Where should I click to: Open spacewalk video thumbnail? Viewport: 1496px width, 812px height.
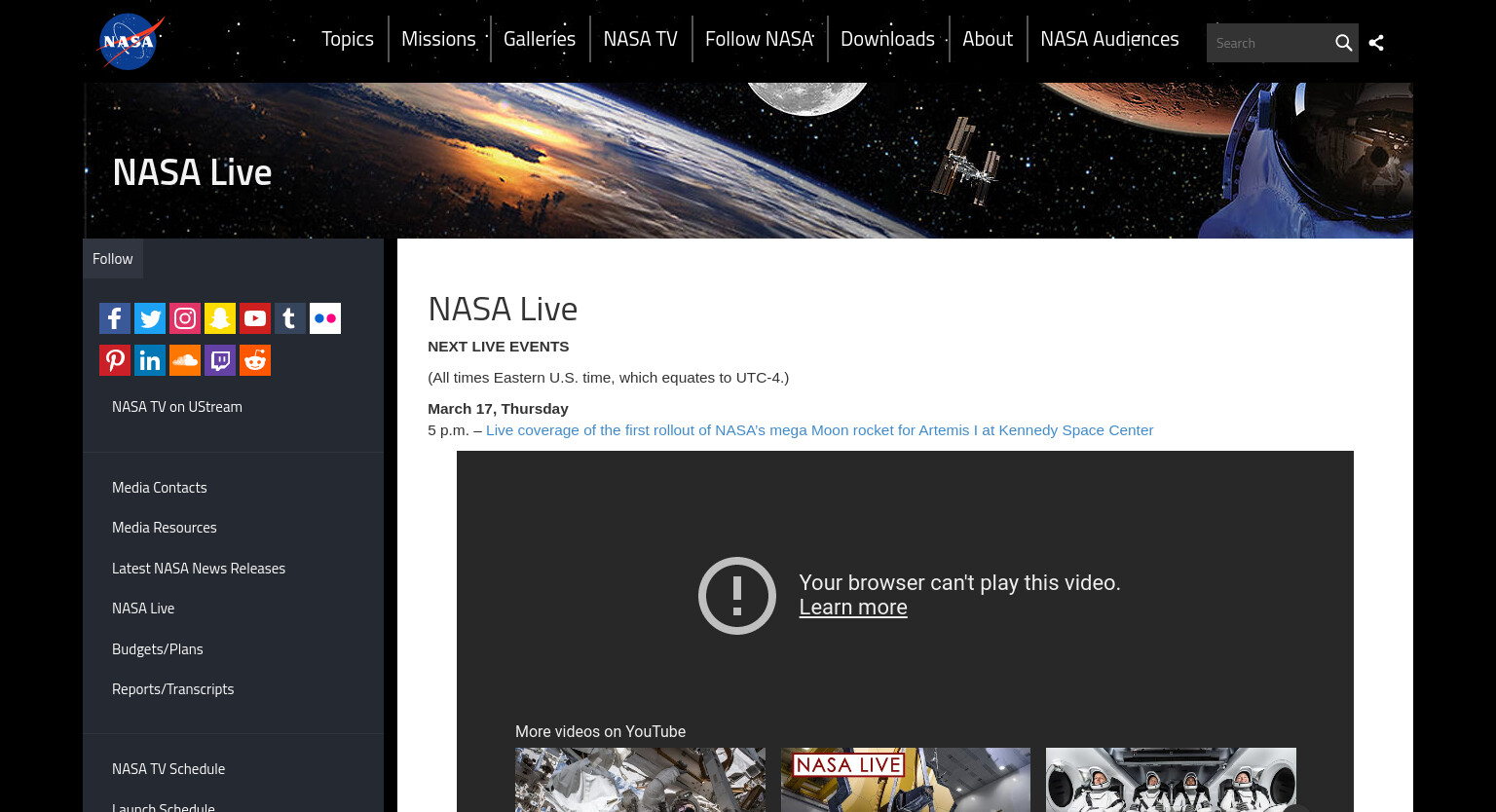pyautogui.click(x=640, y=780)
